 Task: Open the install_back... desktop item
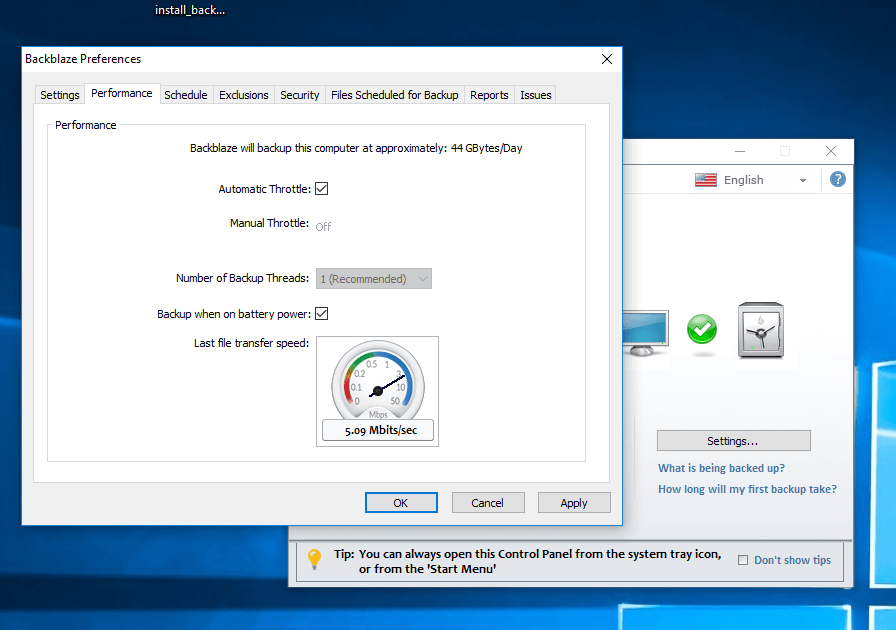pos(190,10)
